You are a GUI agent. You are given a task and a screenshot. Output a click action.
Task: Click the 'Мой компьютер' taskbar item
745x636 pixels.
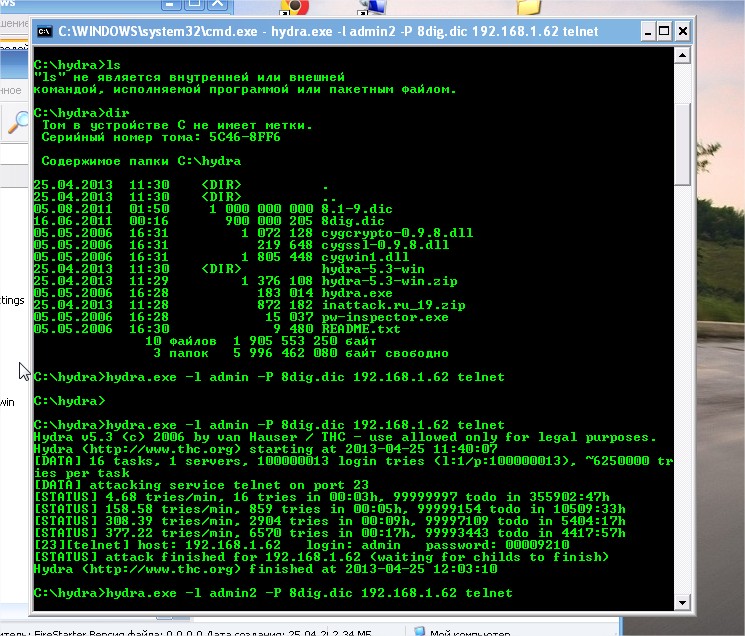(463, 632)
